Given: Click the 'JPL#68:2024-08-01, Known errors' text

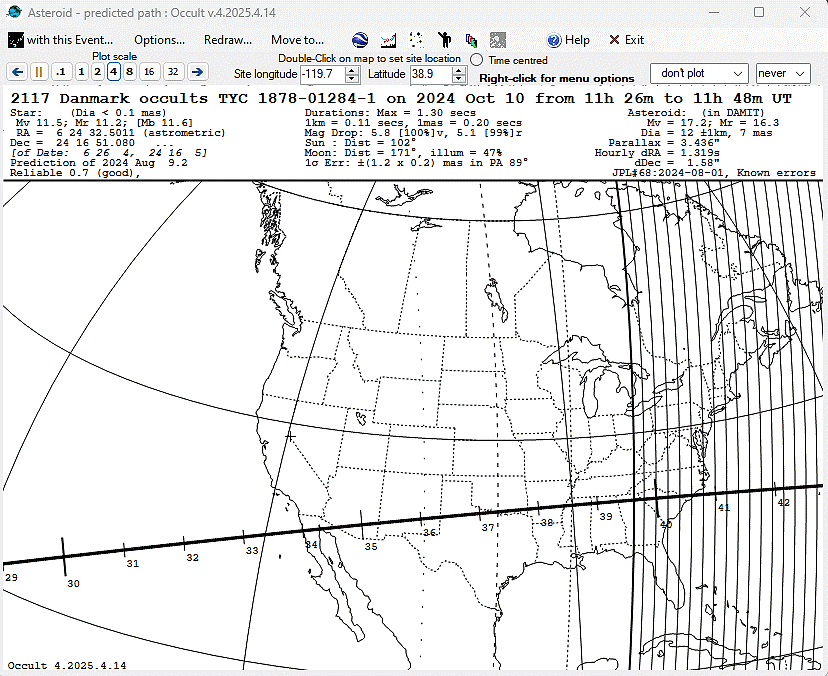Looking at the screenshot, I should tap(714, 173).
